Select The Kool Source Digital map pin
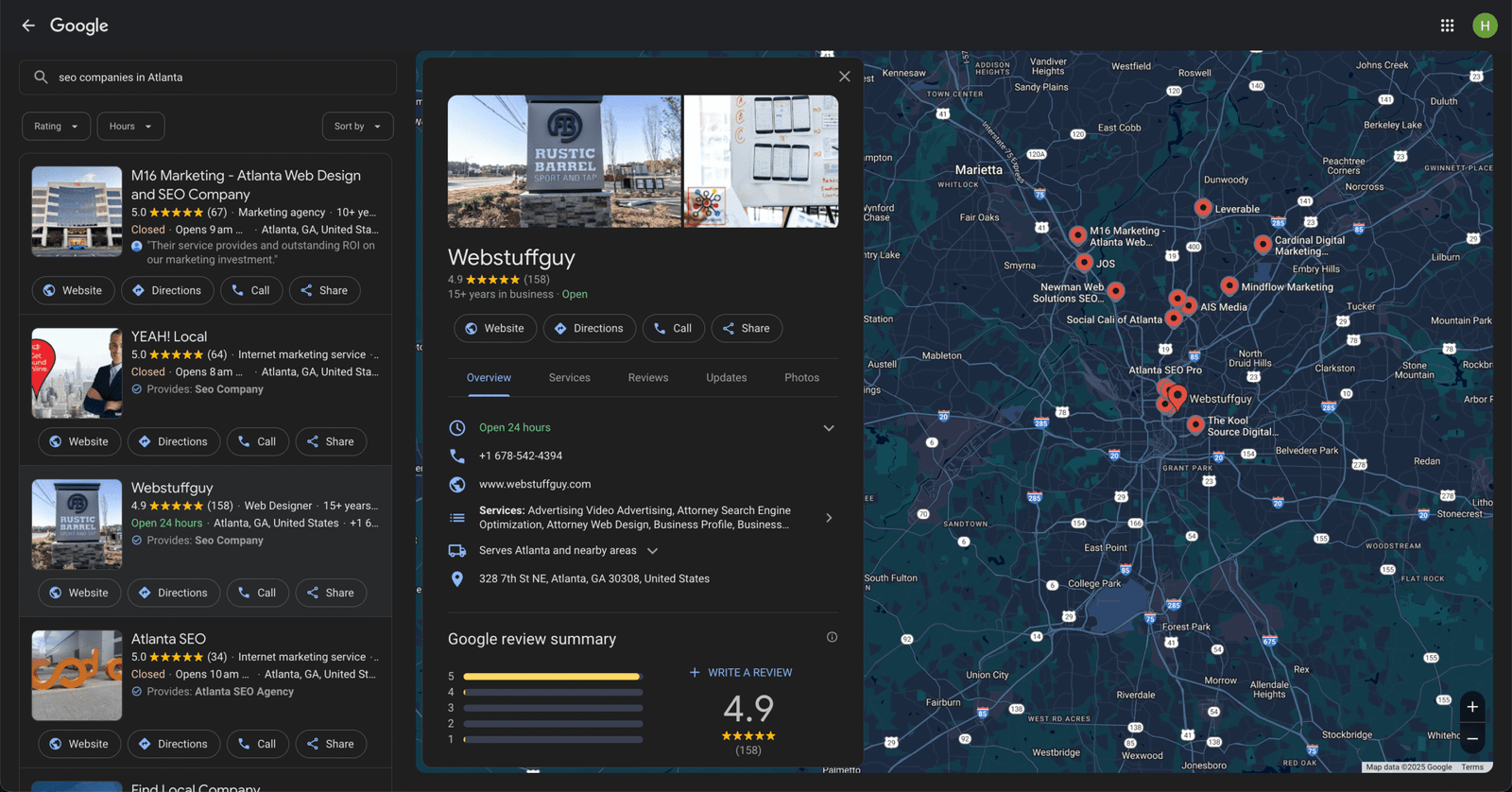Image resolution: width=1512 pixels, height=792 pixels. [1195, 424]
